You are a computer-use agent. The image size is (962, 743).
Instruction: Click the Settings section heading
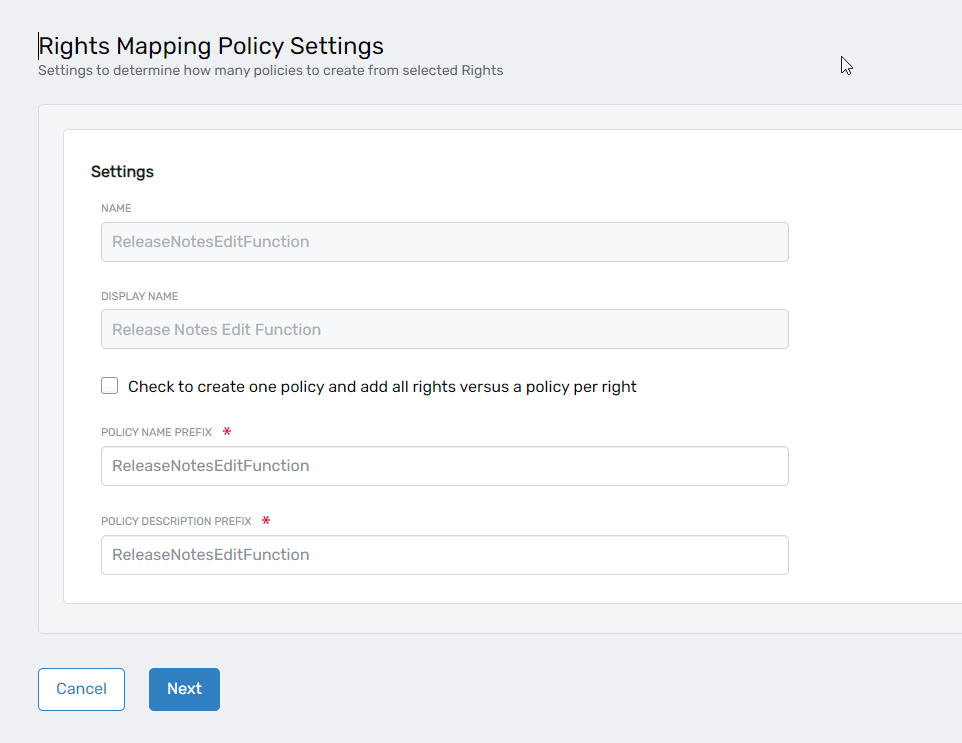click(x=122, y=171)
